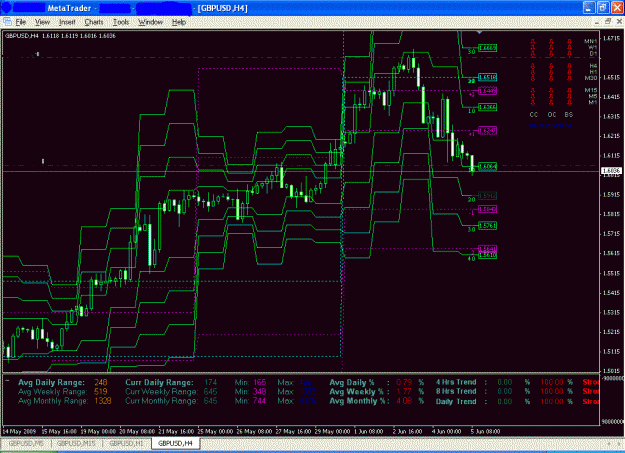Click the 5 Jun 08:00 time axis label

click(x=485, y=431)
